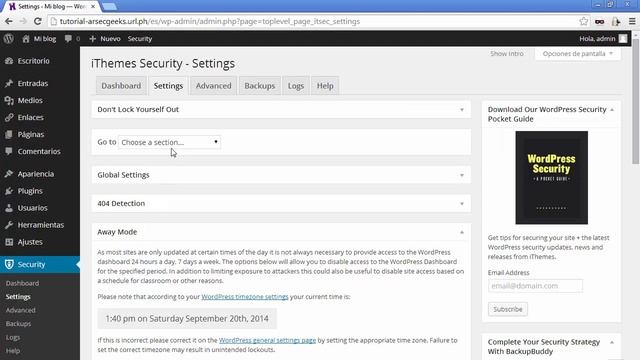This screenshot has height=360, width=640.
Task: Click Hola, admin account link
Action: 597,39
